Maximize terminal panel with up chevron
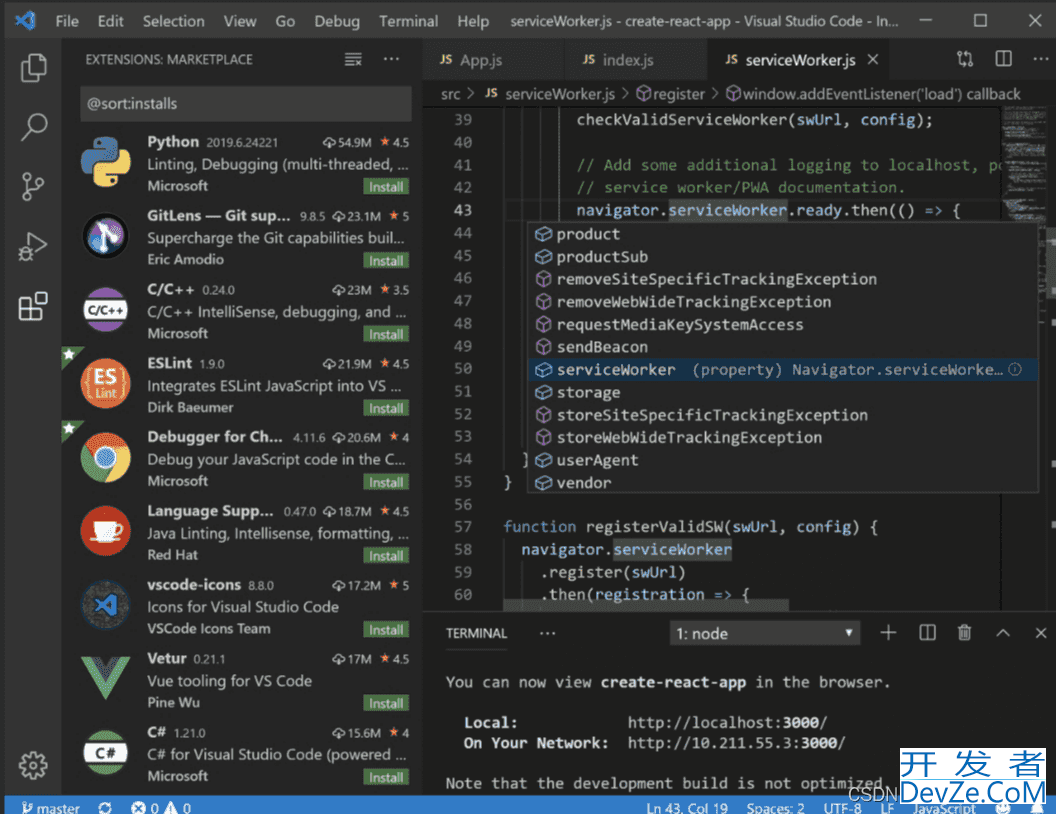 pyautogui.click(x=1003, y=633)
